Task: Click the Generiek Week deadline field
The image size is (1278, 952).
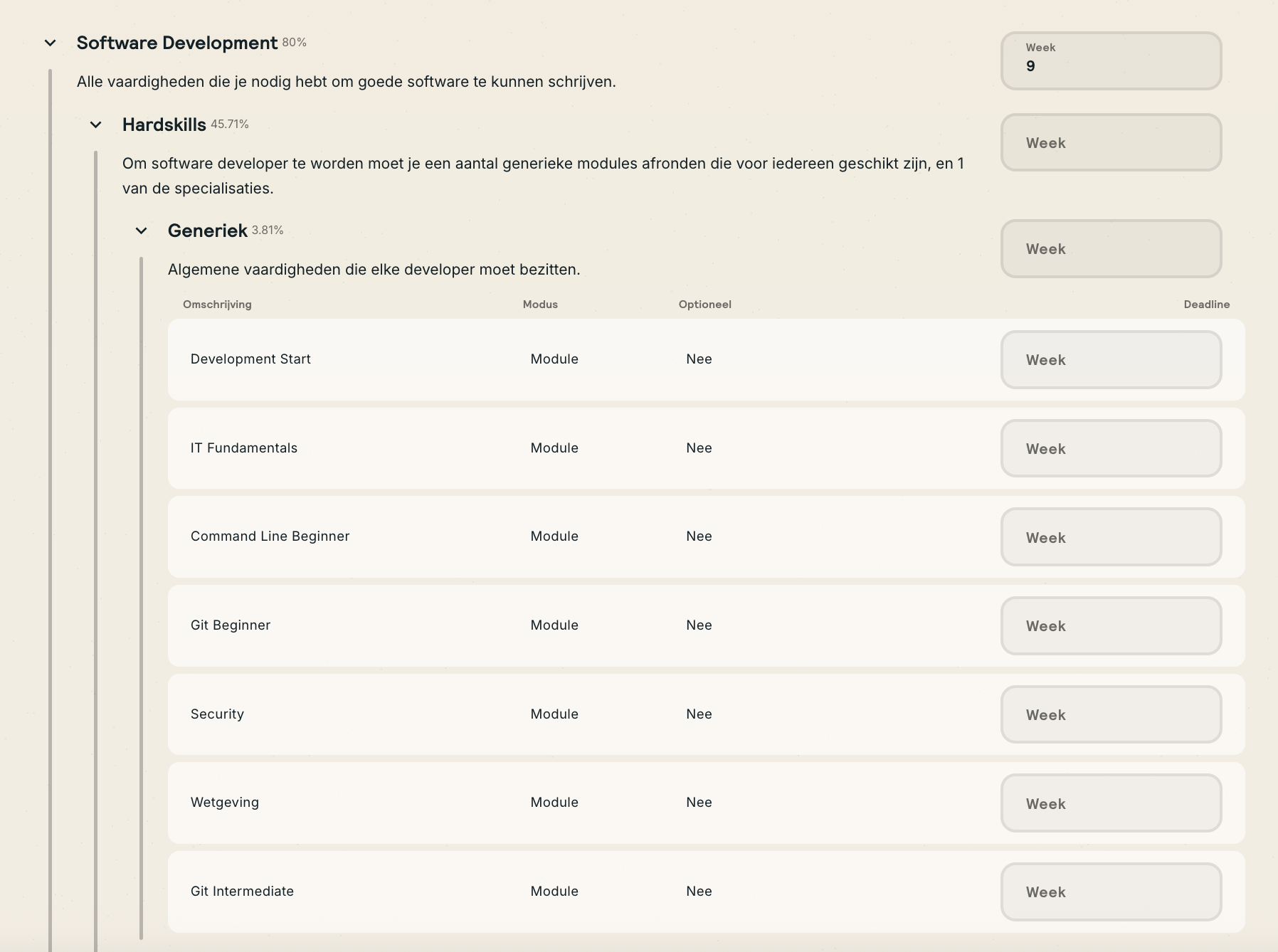Action: pos(1110,249)
